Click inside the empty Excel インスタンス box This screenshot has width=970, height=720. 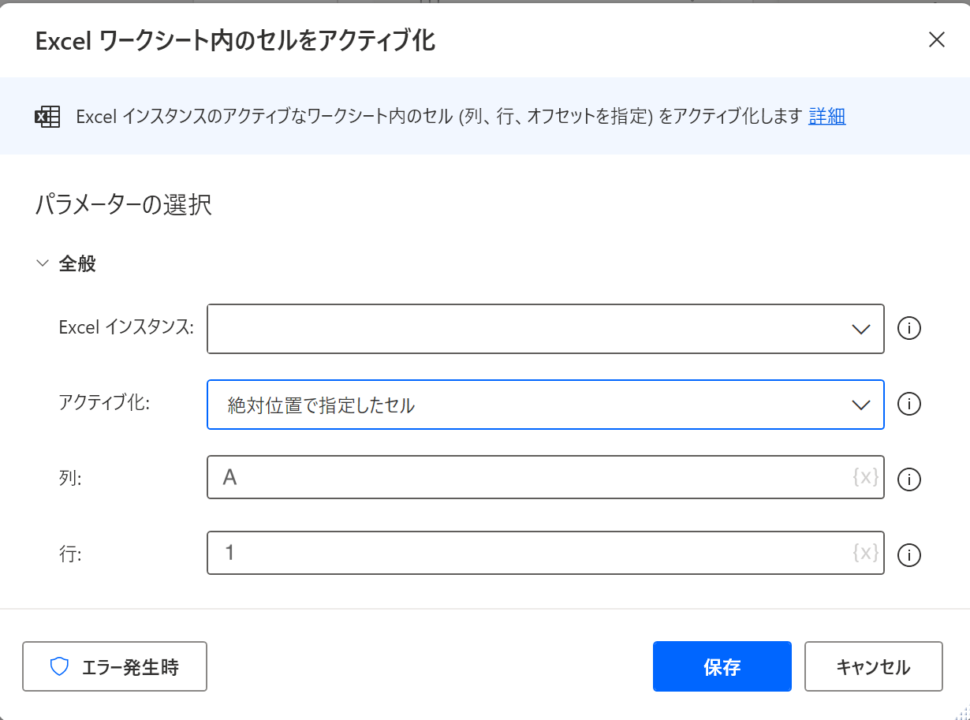coord(545,328)
